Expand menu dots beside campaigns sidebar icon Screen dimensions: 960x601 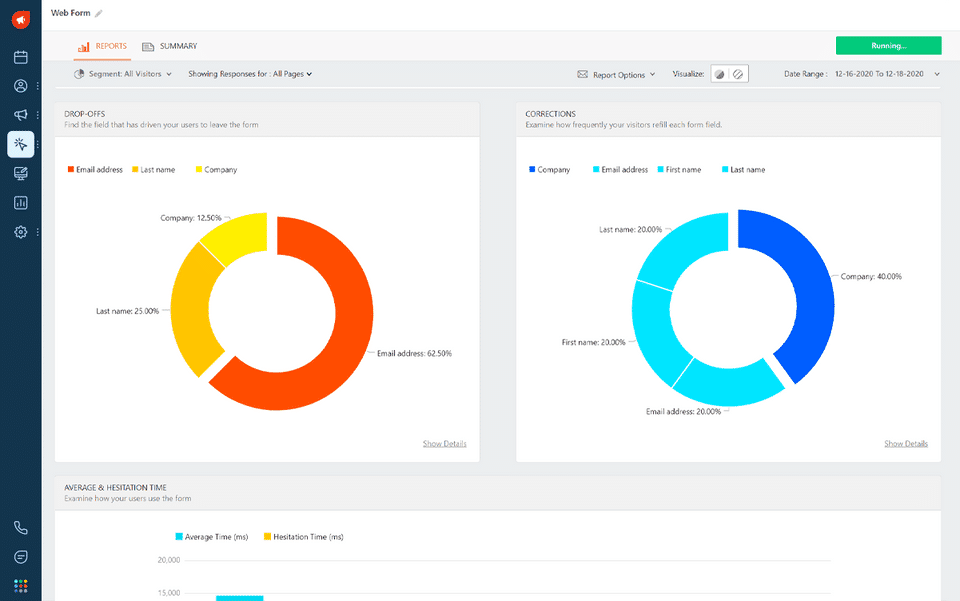38,114
